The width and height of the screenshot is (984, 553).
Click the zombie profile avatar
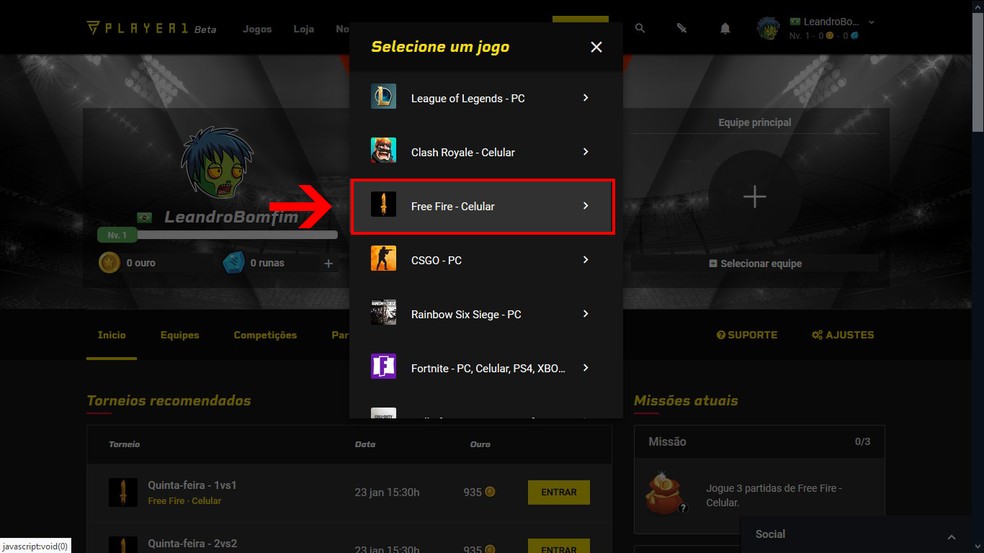pyautogui.click(x=217, y=163)
